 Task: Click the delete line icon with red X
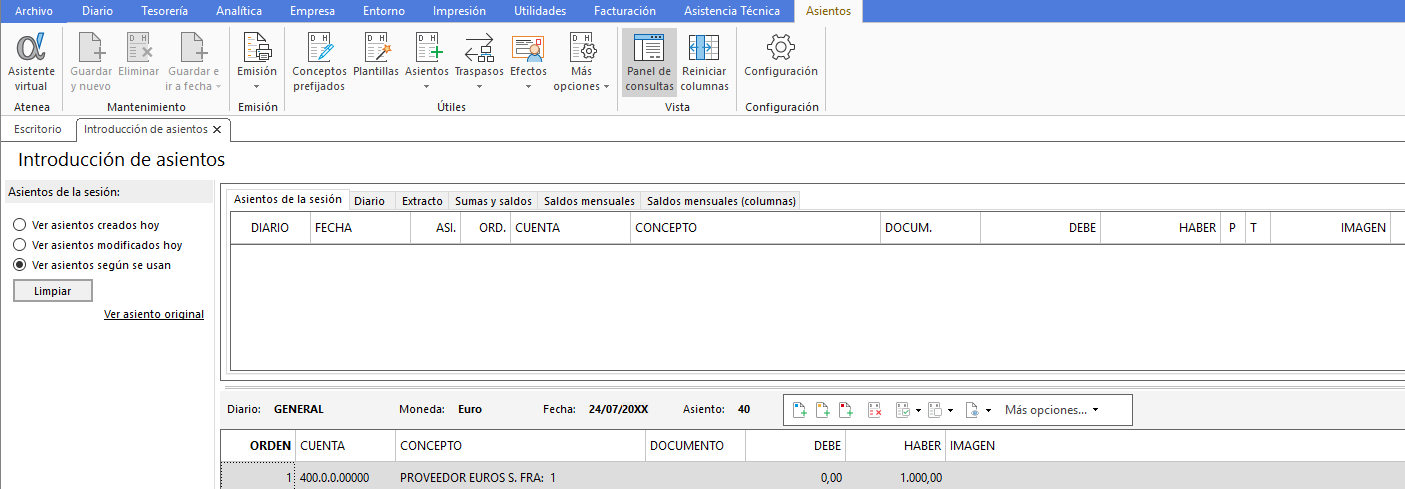(x=875, y=410)
